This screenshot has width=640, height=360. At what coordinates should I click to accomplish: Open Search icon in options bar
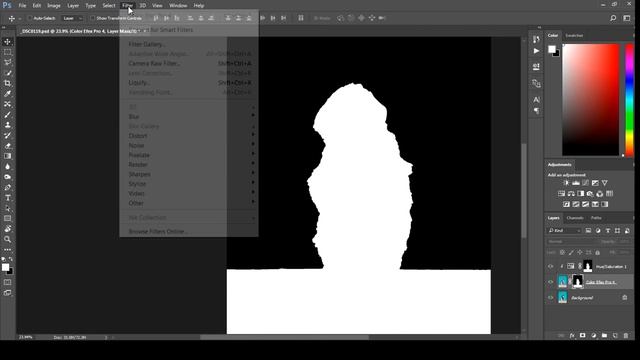coord(613,18)
